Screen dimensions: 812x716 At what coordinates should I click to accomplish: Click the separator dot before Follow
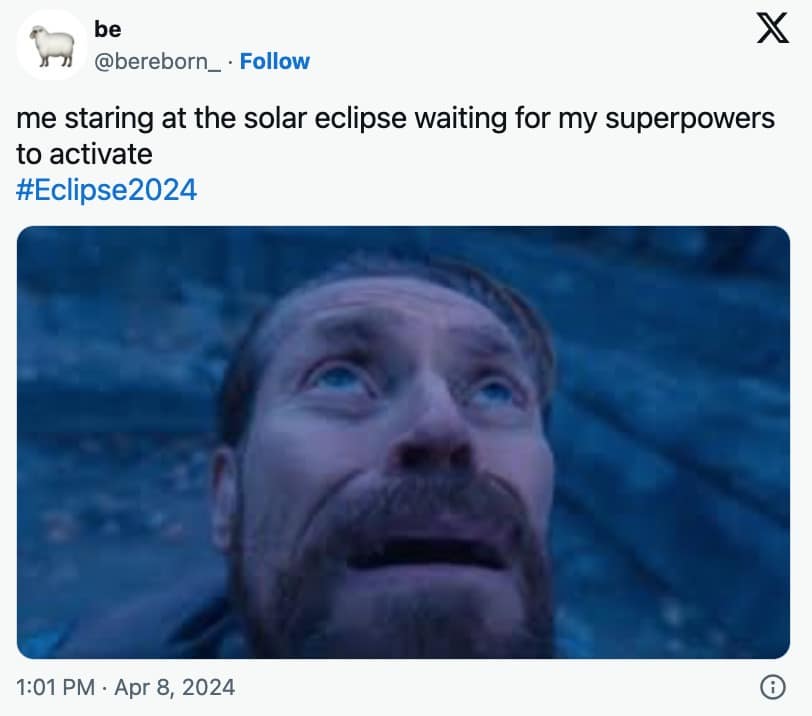coord(231,61)
